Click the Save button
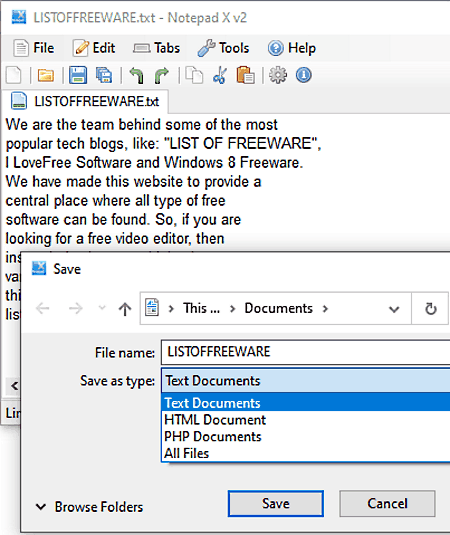The height and width of the screenshot is (535, 450). (x=276, y=504)
